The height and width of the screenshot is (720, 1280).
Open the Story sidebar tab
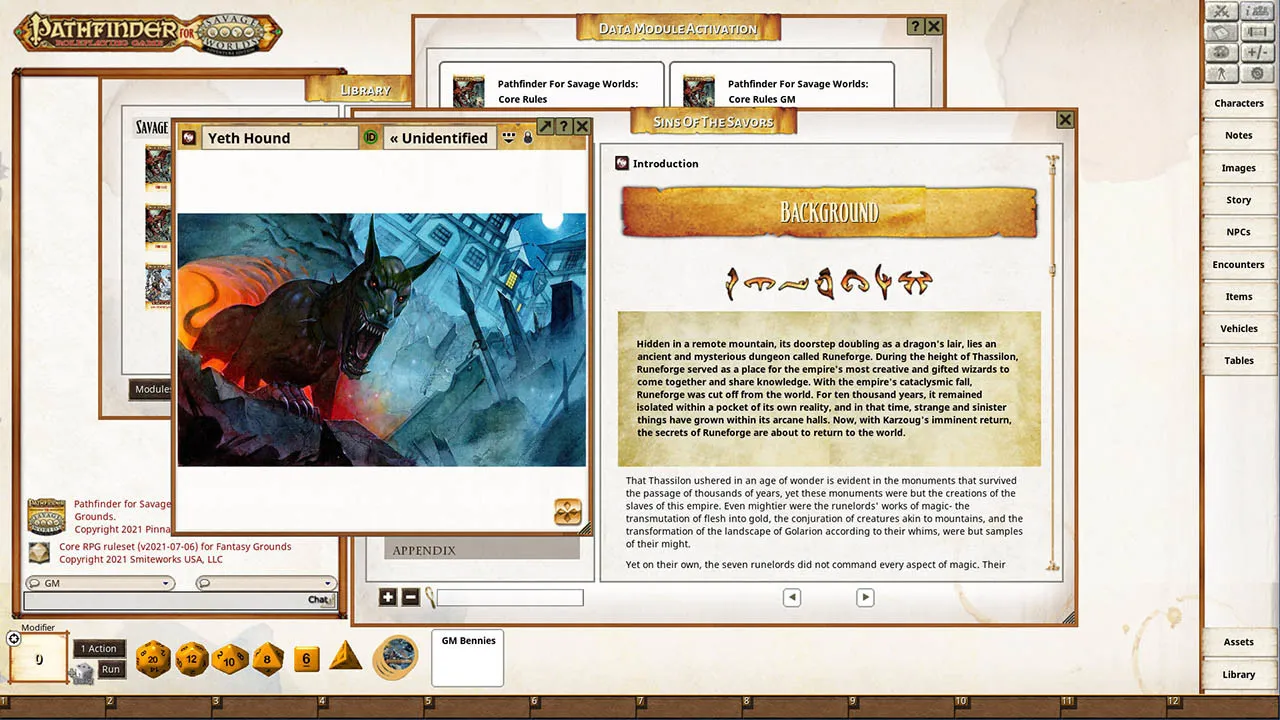click(x=1239, y=200)
